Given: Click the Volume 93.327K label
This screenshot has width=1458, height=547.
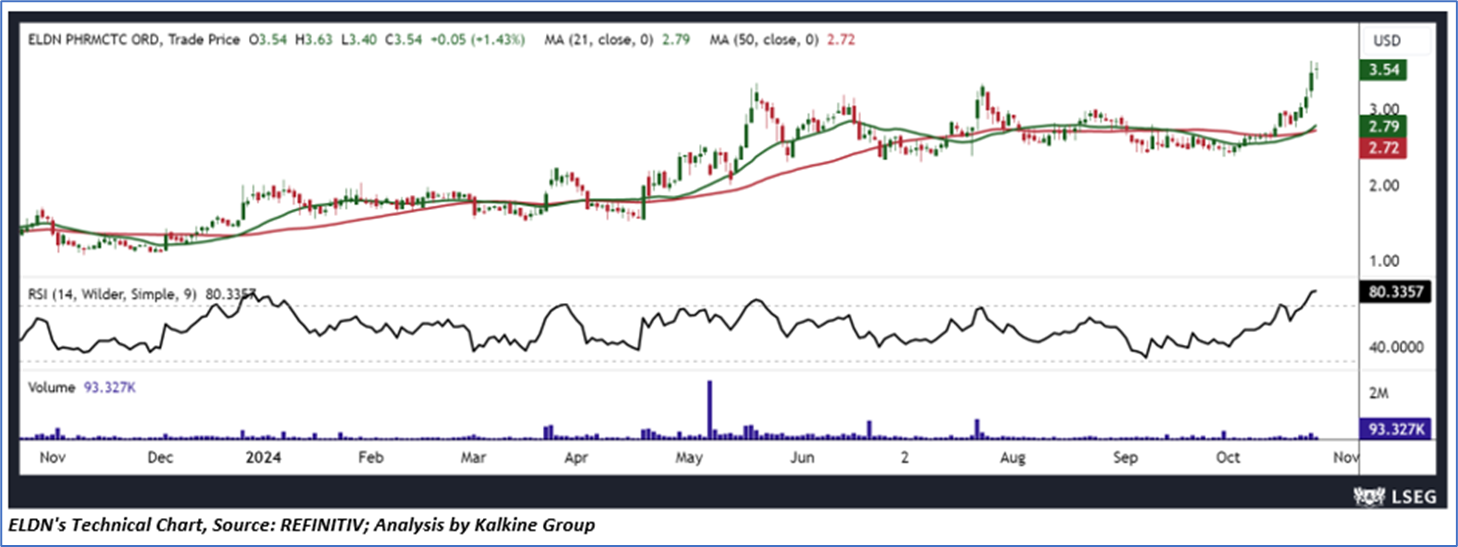Looking at the screenshot, I should 82,387.
